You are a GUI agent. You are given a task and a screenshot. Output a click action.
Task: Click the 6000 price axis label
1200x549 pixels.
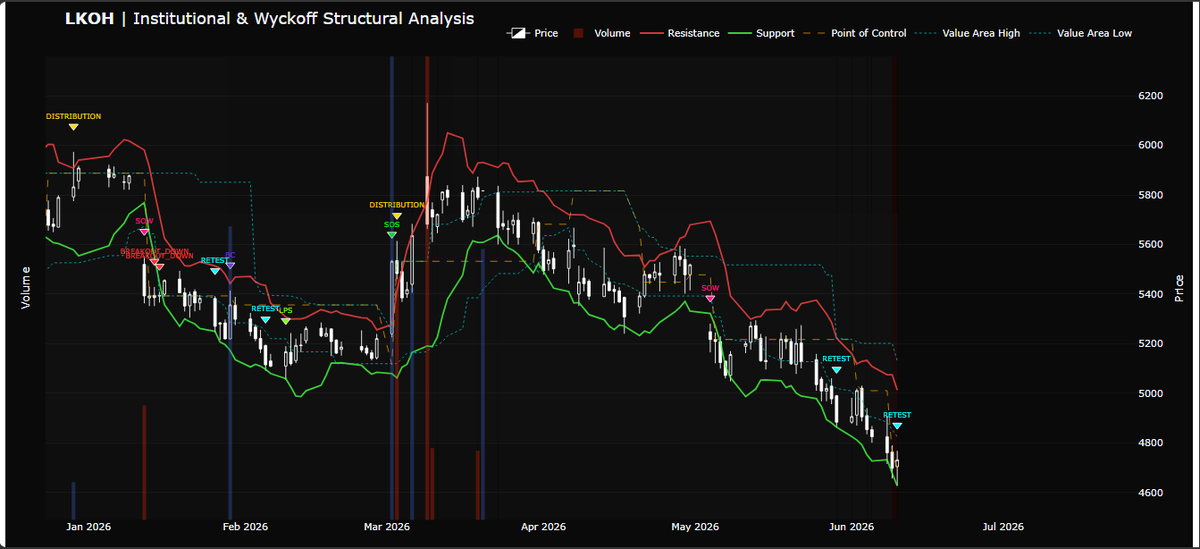[x=1150, y=145]
